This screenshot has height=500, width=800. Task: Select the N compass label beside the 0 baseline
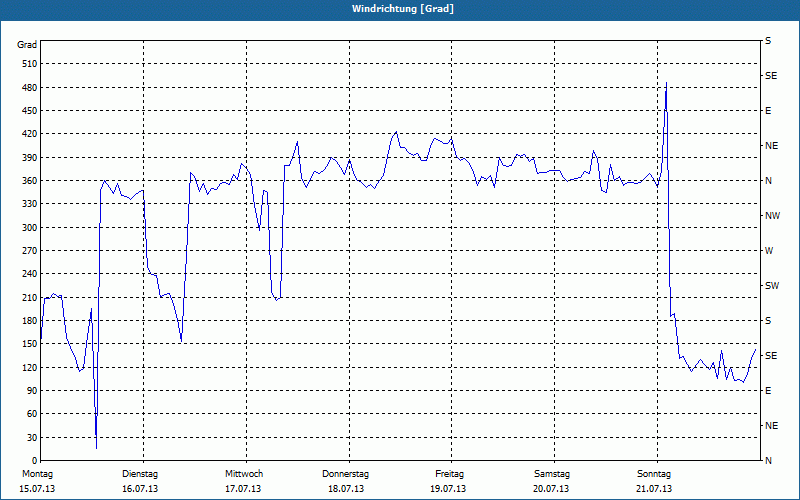click(768, 461)
